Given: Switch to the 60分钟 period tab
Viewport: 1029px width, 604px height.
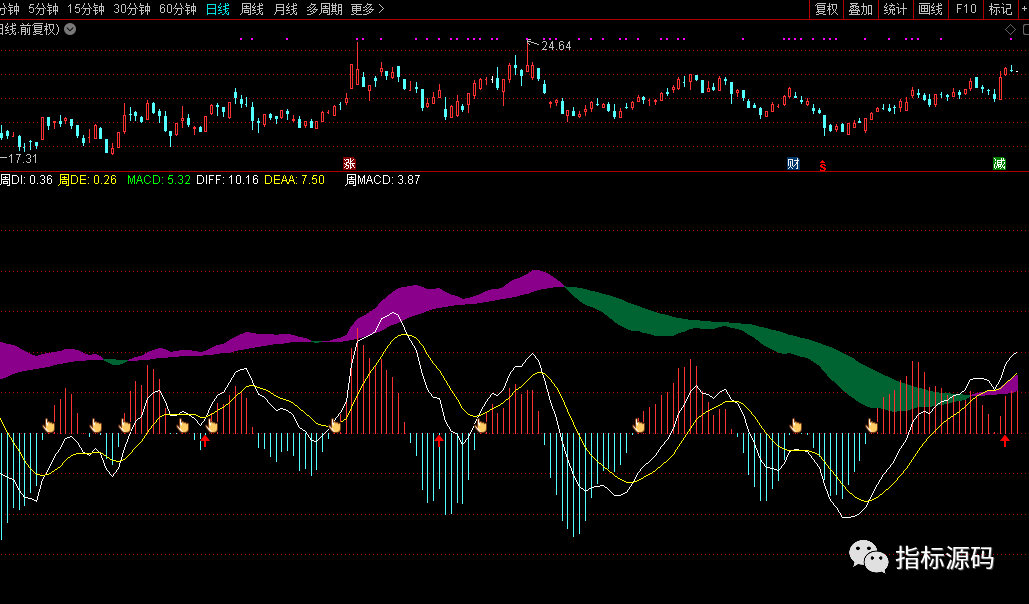Looking at the screenshot, I should 178,9.
